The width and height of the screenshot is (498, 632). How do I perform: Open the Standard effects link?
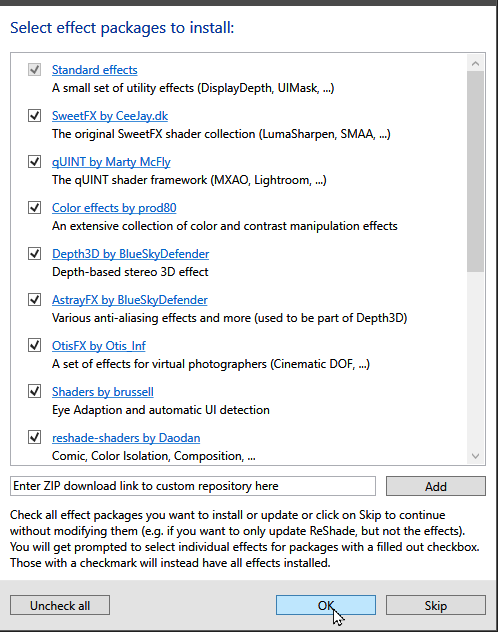[95, 70]
